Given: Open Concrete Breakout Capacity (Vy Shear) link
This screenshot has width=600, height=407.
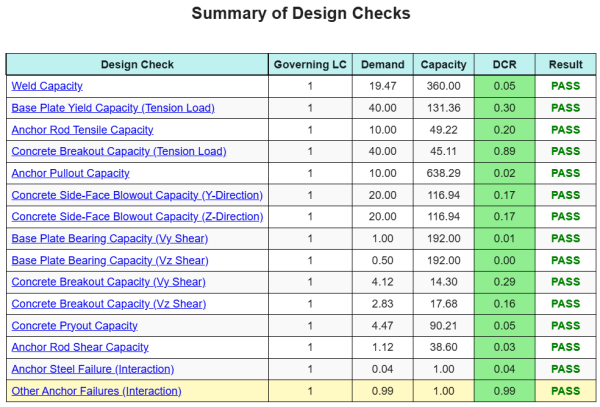Looking at the screenshot, I should (108, 282).
